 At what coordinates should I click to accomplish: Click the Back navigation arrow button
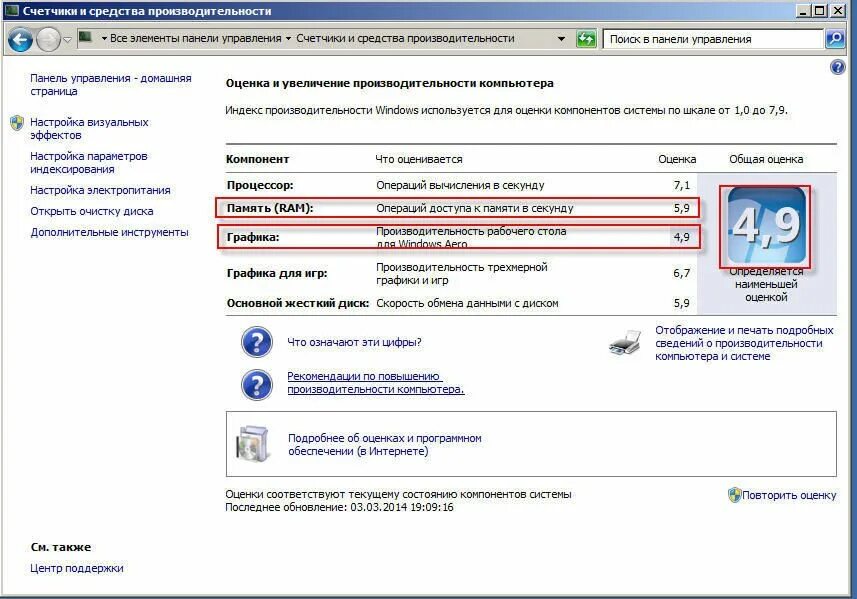tap(20, 39)
